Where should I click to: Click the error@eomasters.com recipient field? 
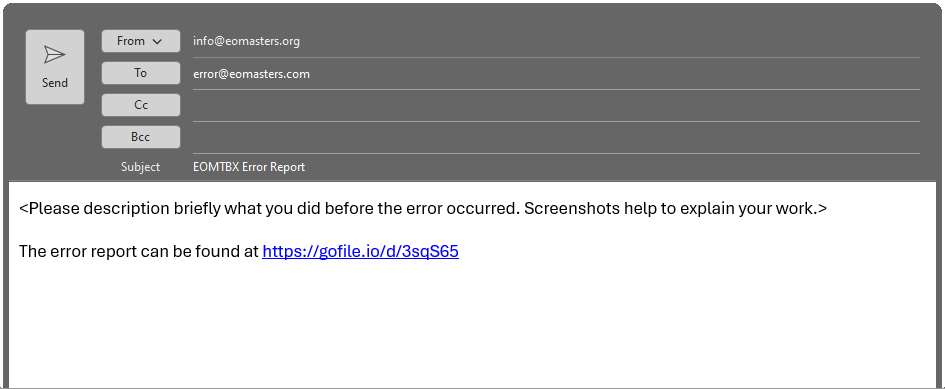(556, 74)
